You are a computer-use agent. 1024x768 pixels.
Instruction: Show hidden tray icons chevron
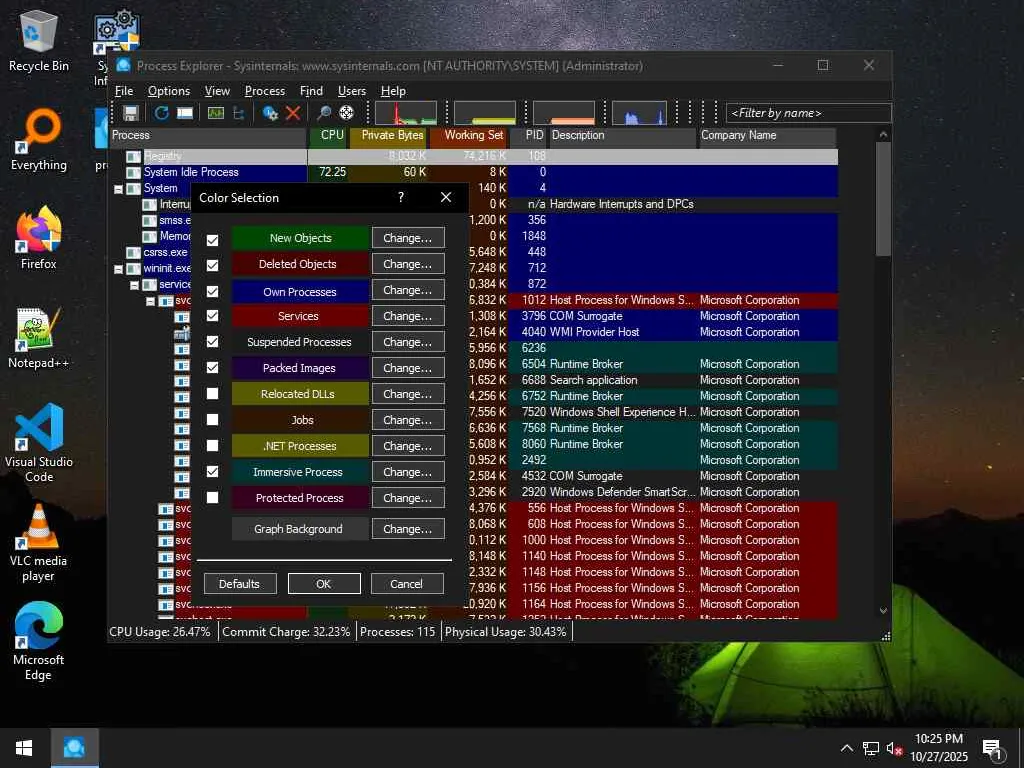click(846, 748)
